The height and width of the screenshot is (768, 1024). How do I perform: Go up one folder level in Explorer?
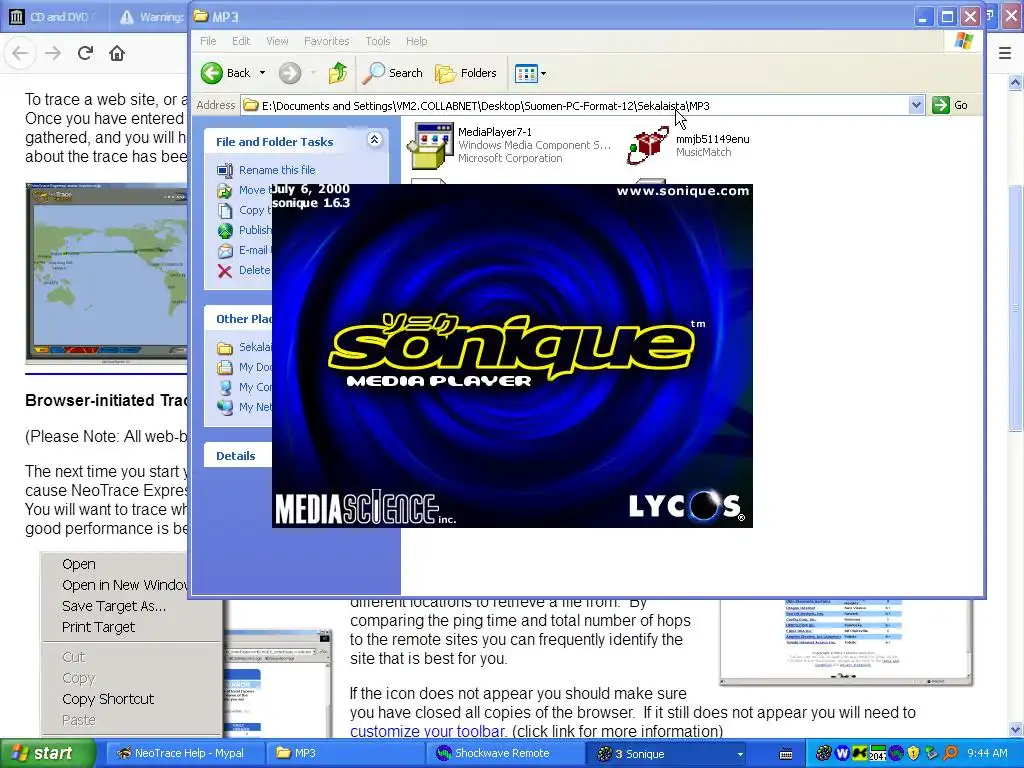pyautogui.click(x=338, y=72)
